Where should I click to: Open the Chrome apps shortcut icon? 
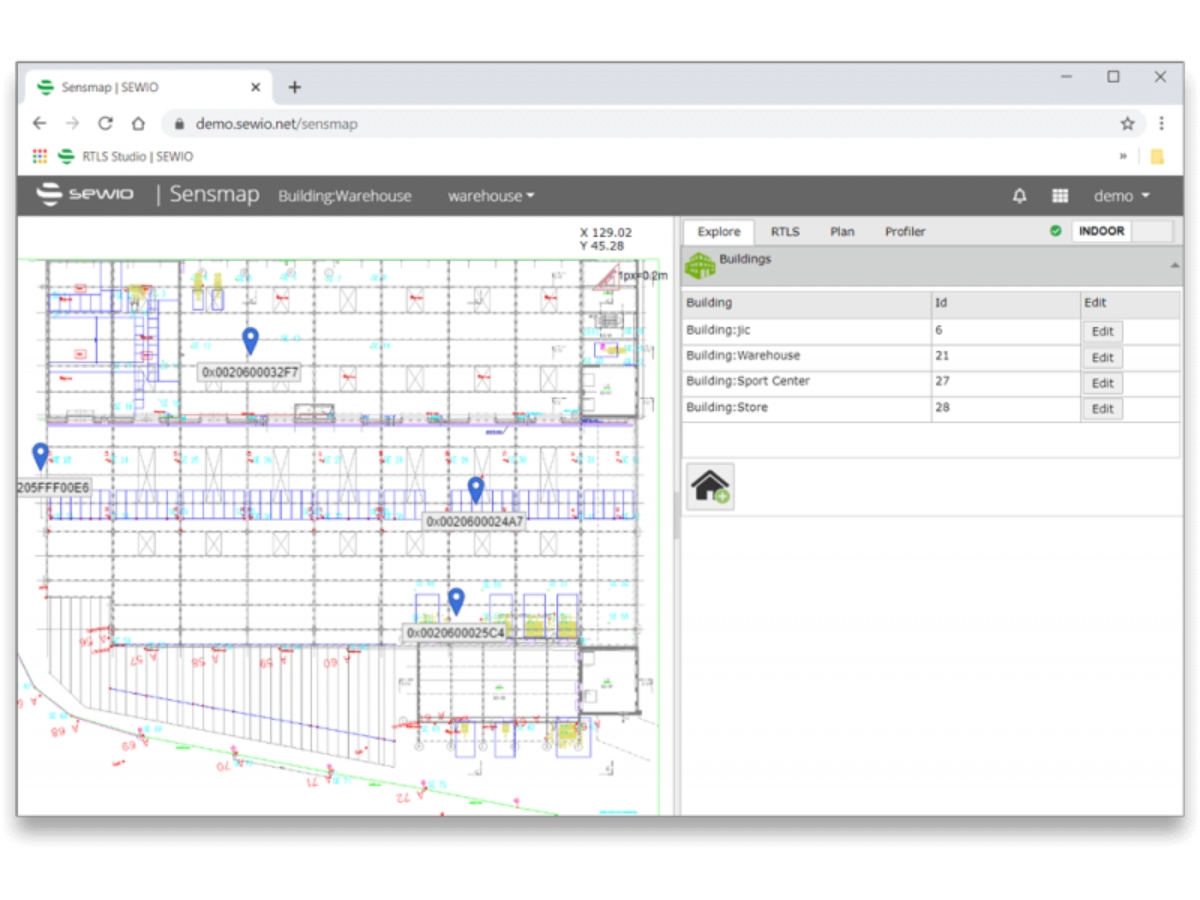39,156
